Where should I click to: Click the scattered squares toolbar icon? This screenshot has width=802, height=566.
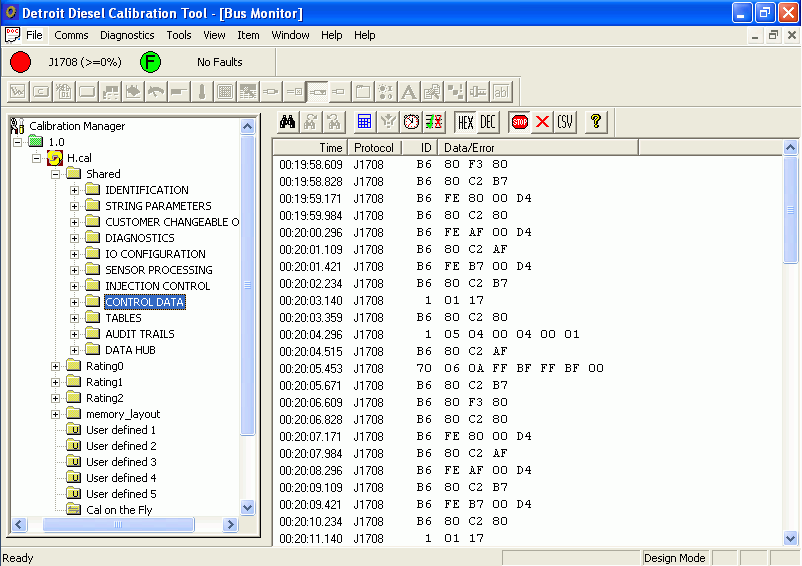click(455, 92)
